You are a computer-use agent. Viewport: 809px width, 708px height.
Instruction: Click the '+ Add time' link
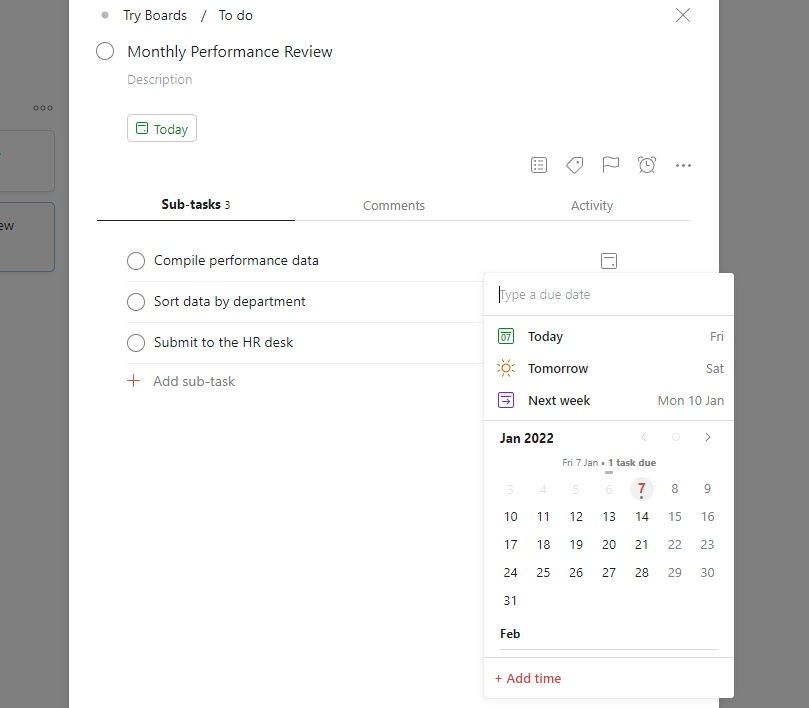tap(527, 678)
